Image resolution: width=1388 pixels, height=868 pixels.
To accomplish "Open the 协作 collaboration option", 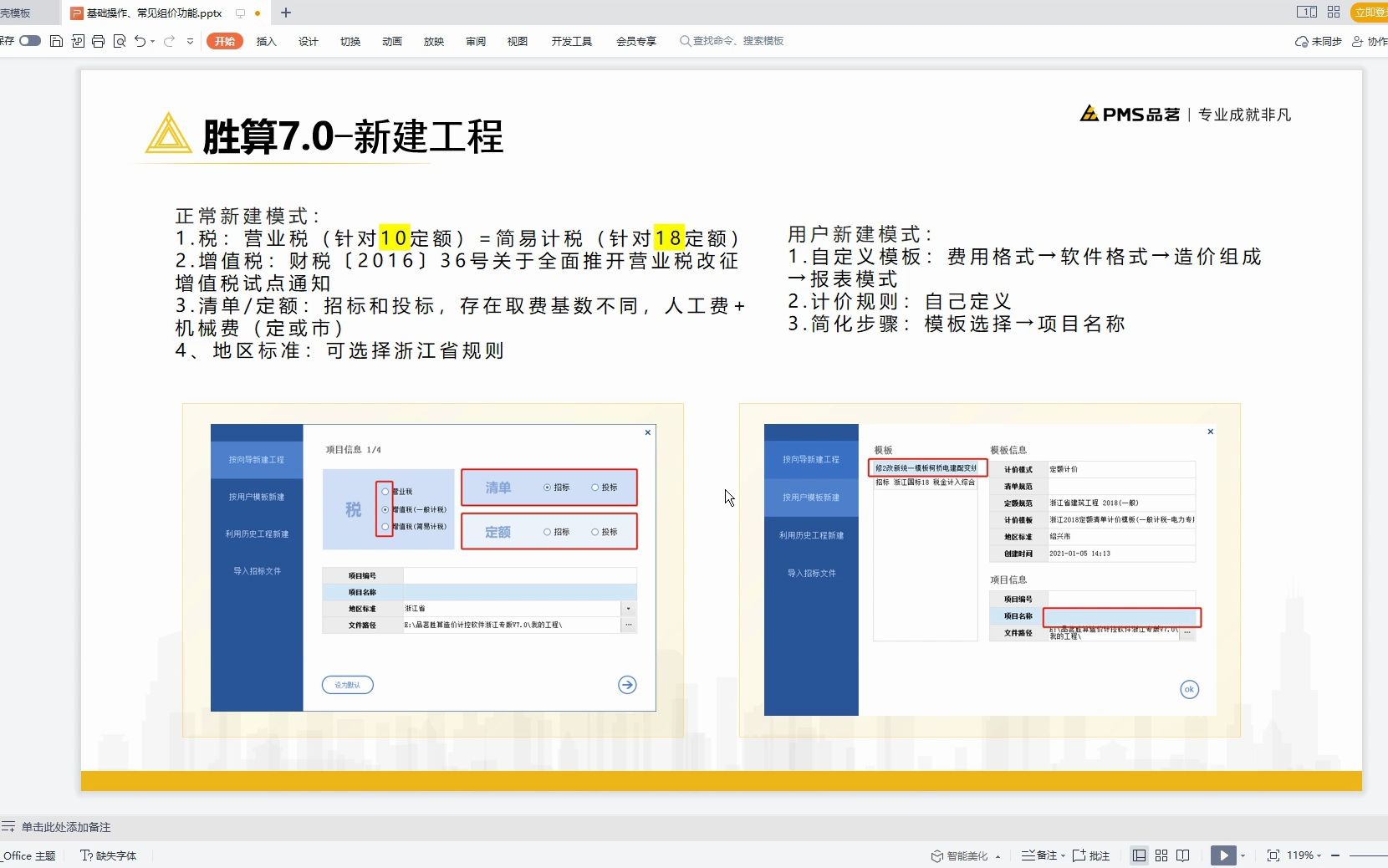I will coord(1370,41).
